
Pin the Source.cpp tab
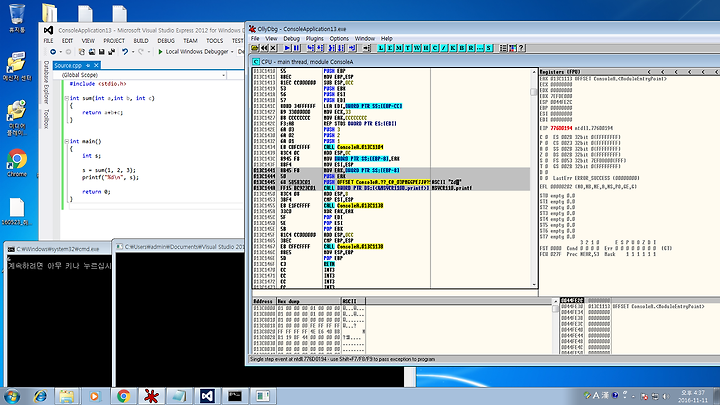click(88, 66)
